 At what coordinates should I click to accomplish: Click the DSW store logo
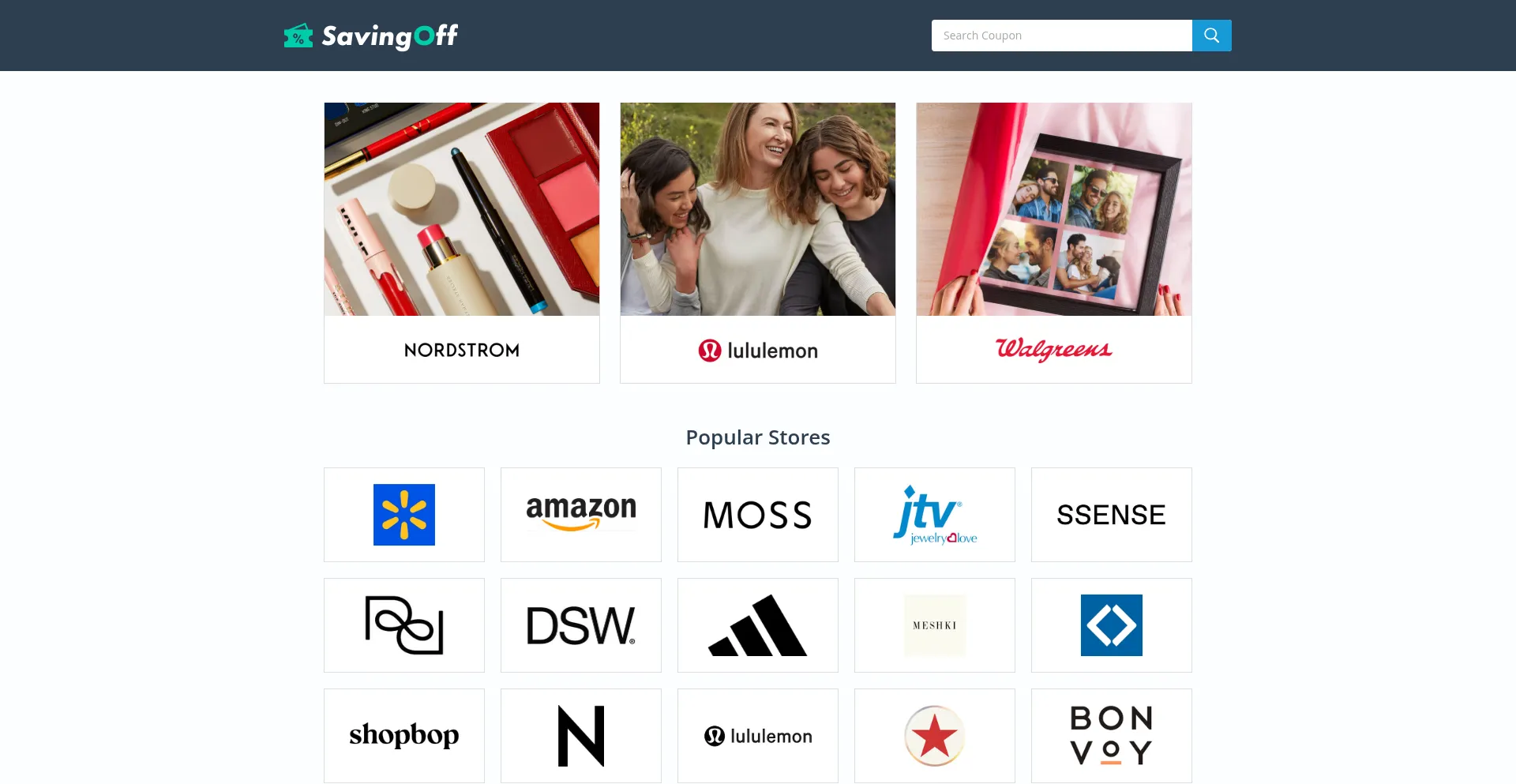point(581,625)
